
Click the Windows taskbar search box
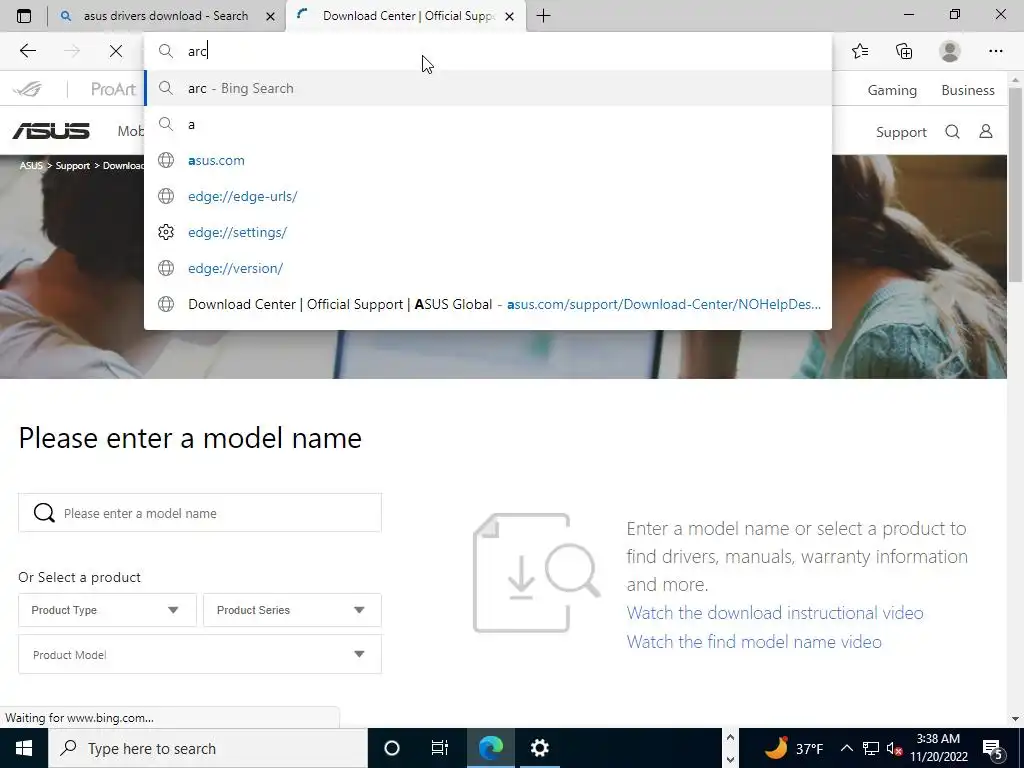(208, 748)
